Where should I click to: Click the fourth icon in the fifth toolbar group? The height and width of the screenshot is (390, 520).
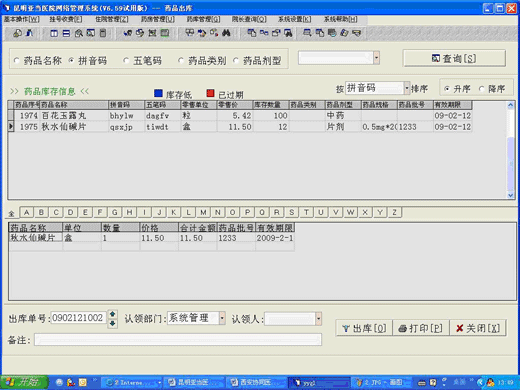(x=288, y=33)
